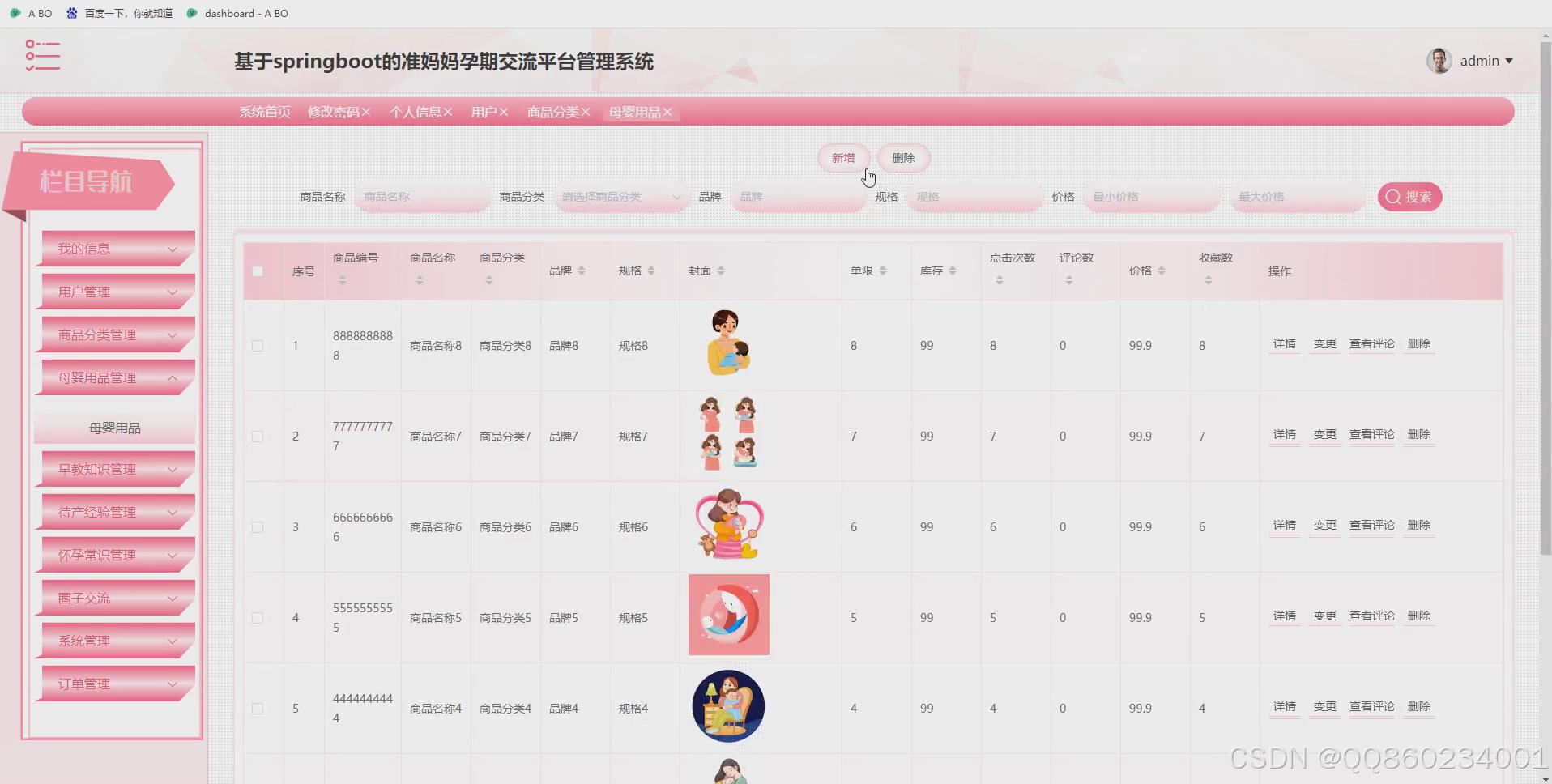1552x784 pixels.
Task: Expand 怀孕常识管理 sidebar menu
Action: [x=114, y=555]
